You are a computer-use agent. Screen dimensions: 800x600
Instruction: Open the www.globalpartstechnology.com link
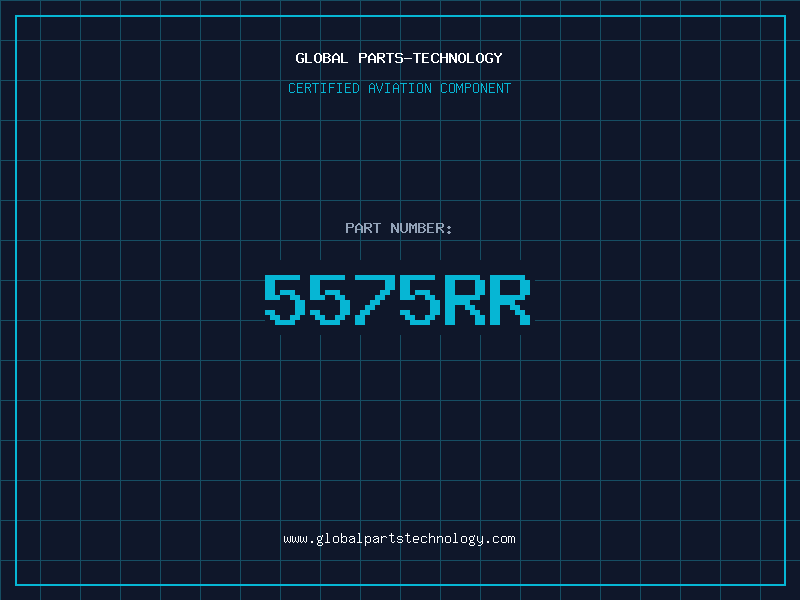399,539
